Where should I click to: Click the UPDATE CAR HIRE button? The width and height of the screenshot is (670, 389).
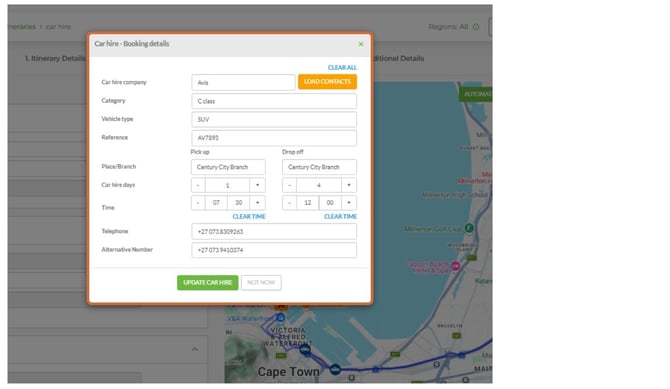pyautogui.click(x=208, y=283)
